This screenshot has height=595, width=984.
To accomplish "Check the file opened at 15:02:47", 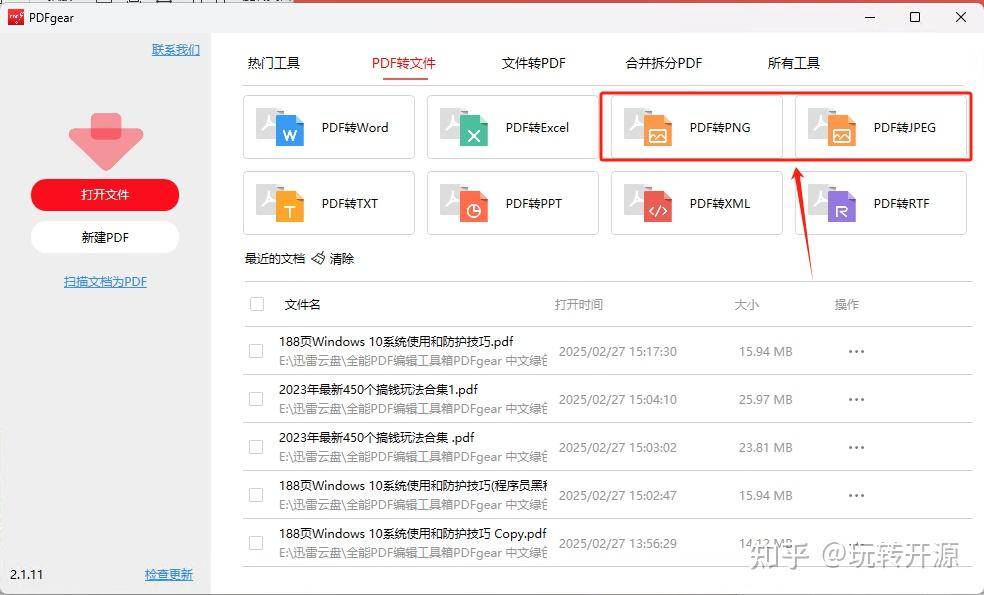I will (256, 495).
